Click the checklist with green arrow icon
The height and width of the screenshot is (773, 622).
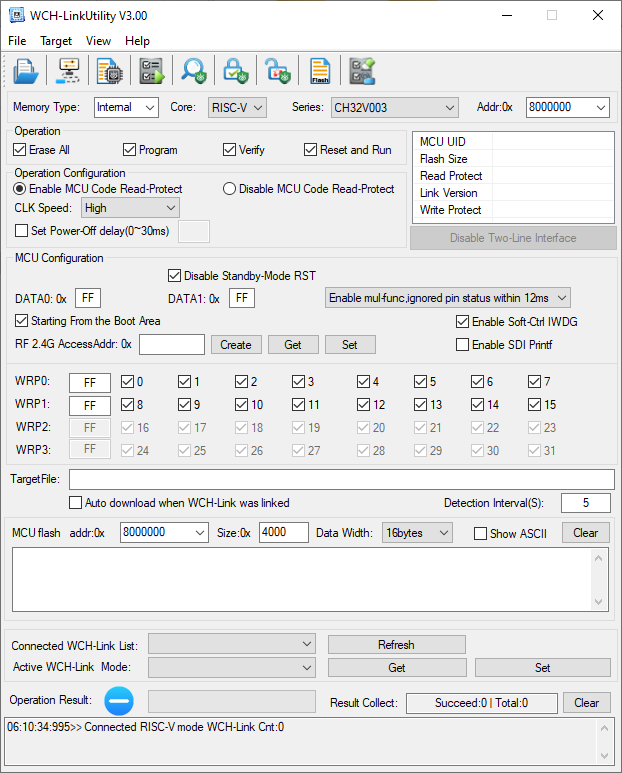(x=152, y=71)
